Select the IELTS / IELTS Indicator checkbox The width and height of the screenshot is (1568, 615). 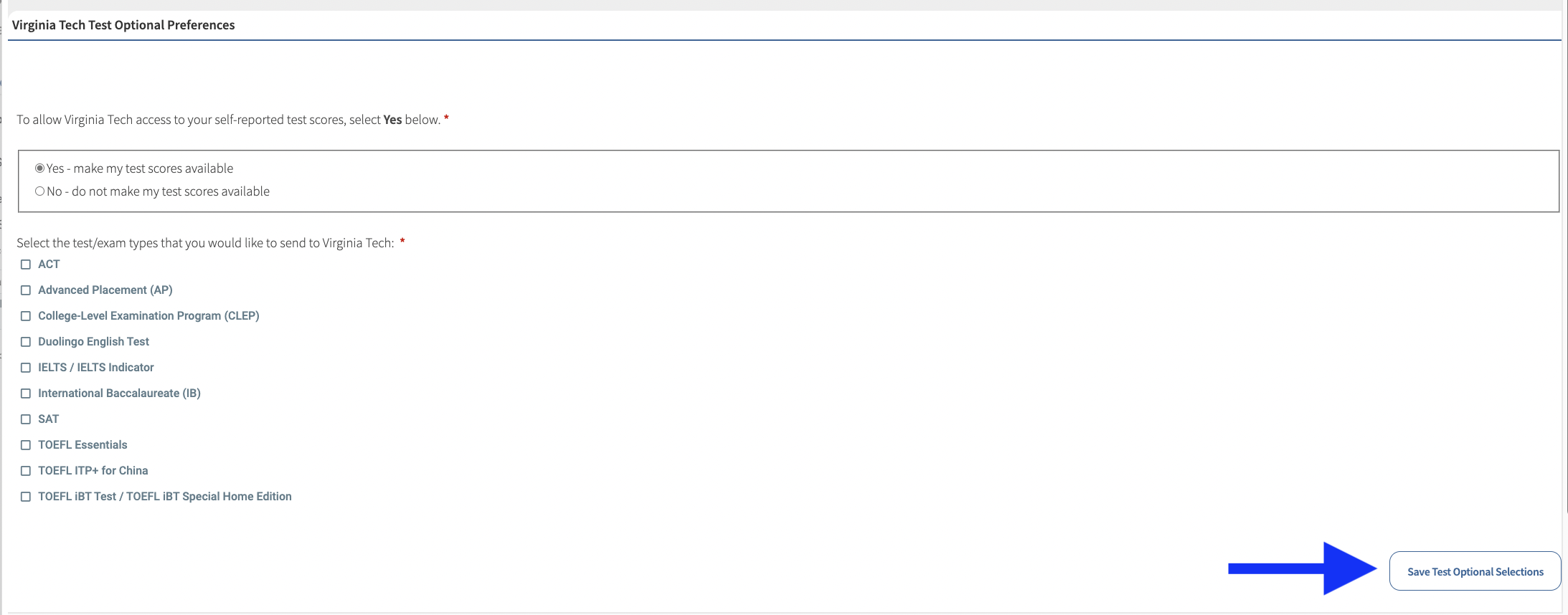pyautogui.click(x=26, y=368)
